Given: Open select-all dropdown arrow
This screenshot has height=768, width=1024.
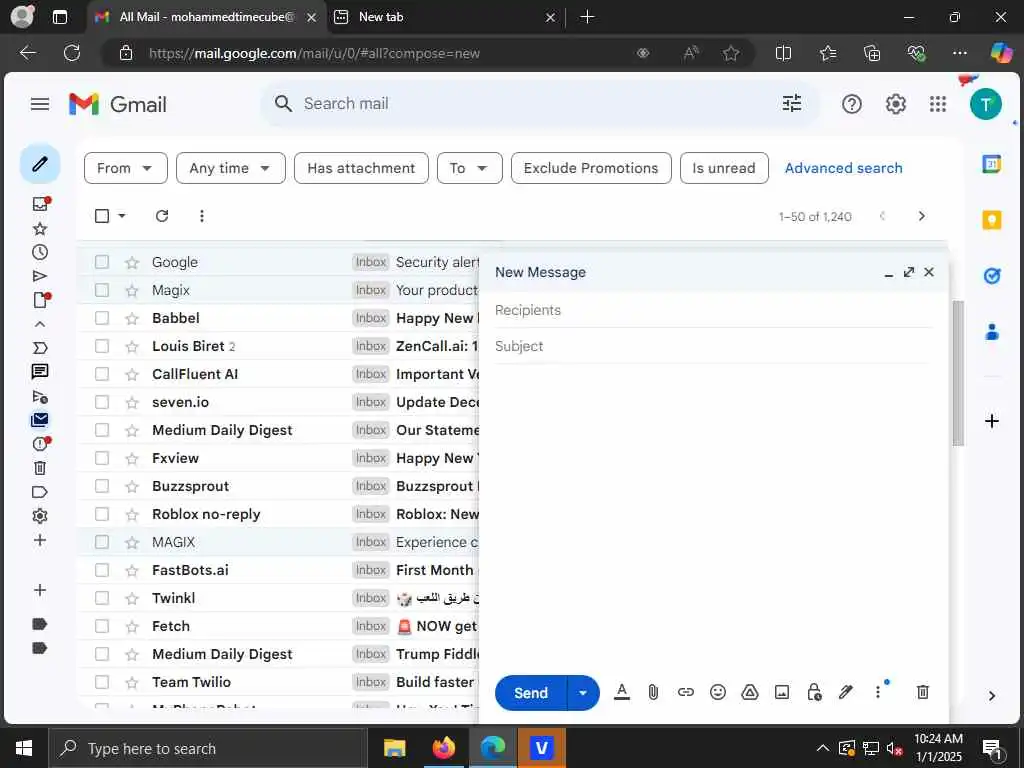Looking at the screenshot, I should [x=122, y=216].
